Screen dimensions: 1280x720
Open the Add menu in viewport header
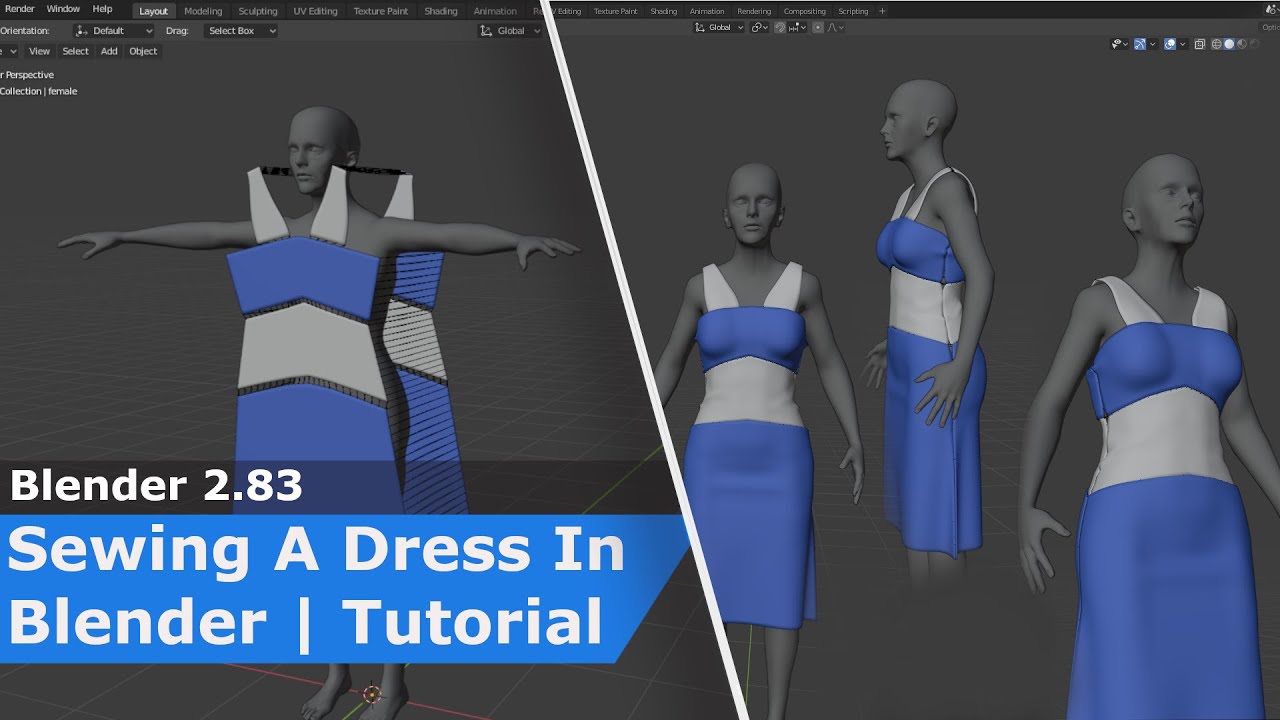tap(109, 51)
